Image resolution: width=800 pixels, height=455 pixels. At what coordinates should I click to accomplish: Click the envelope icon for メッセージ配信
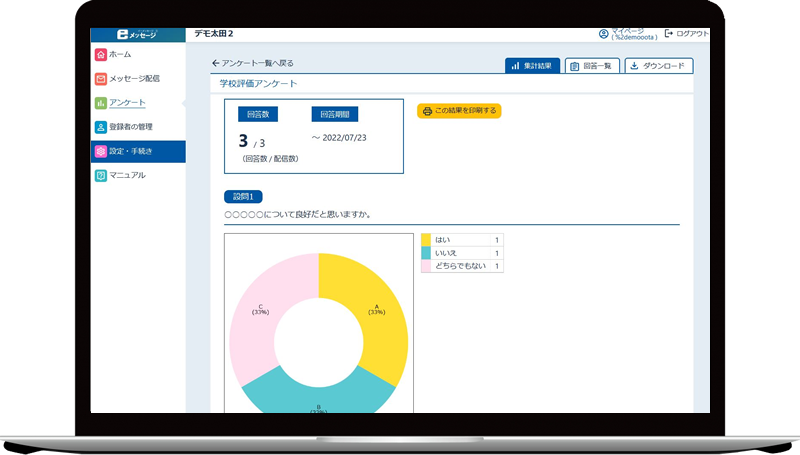pyautogui.click(x=100, y=78)
